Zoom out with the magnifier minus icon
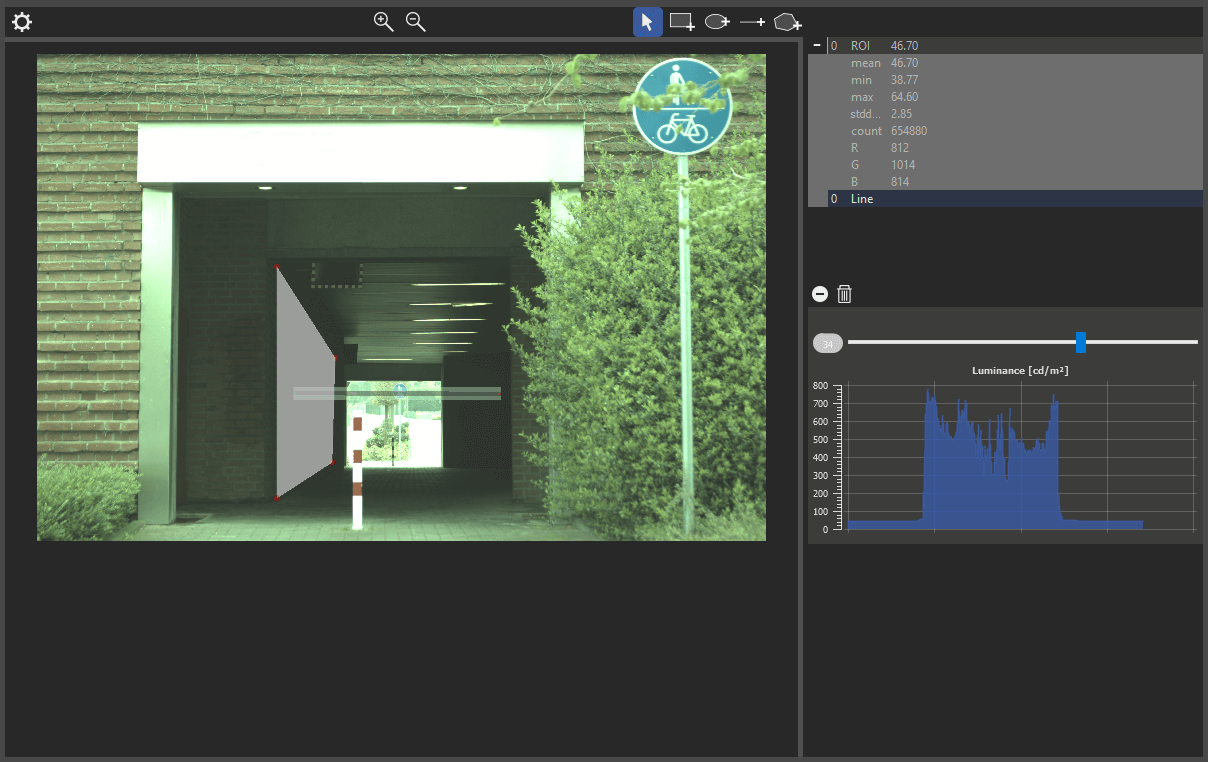1208x762 pixels. pyautogui.click(x=416, y=22)
